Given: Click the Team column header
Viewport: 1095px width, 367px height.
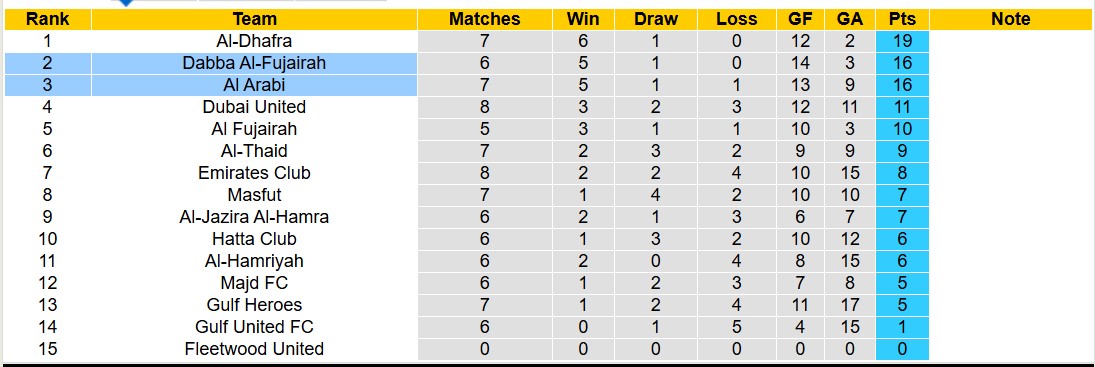Looking at the screenshot, I should (254, 19).
